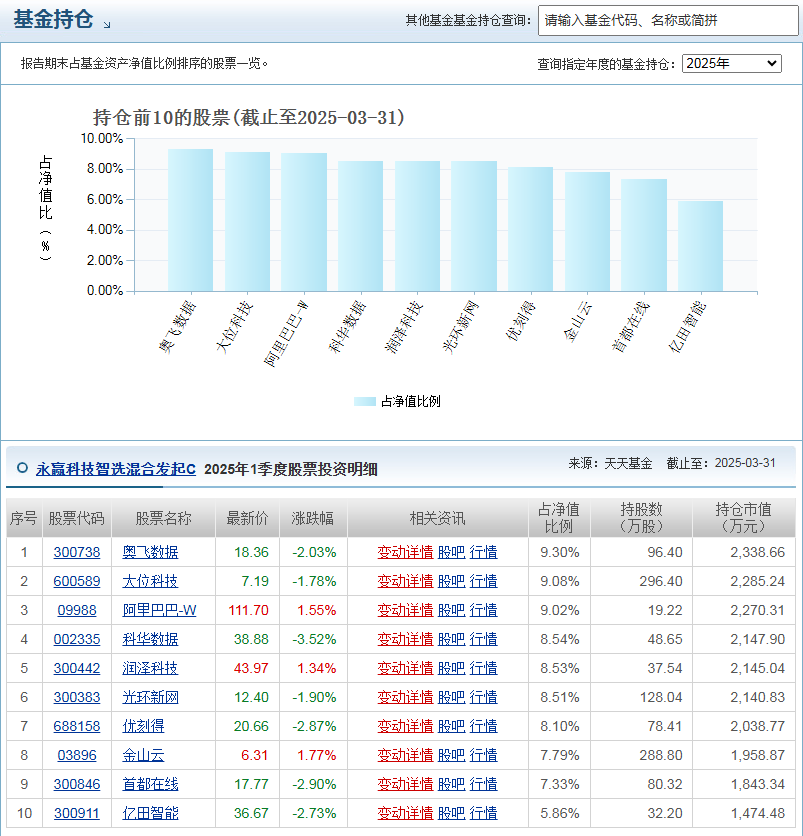Image resolution: width=803 pixels, height=836 pixels.
Task: Open 行情 for 亿田智能 row
Action: click(x=484, y=813)
